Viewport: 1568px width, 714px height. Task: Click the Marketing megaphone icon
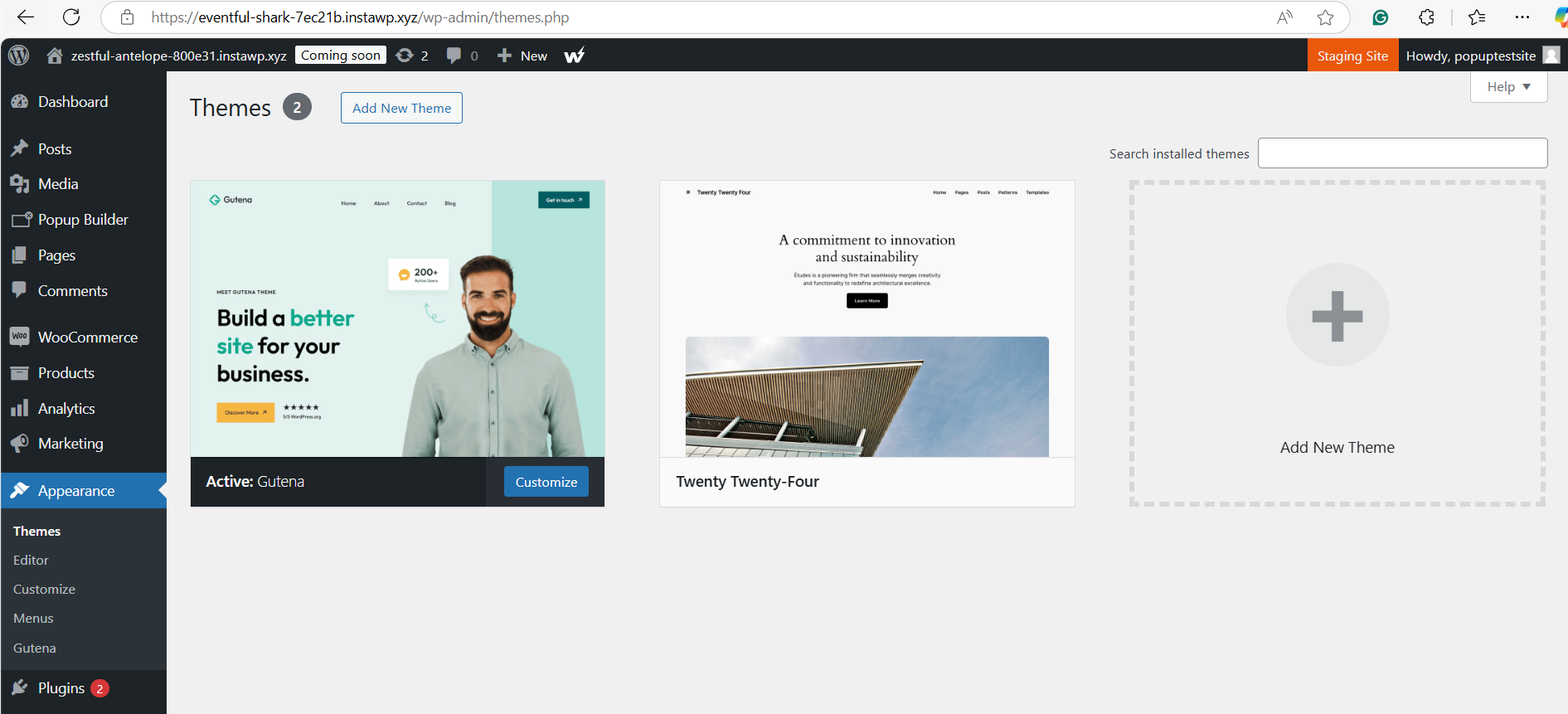20,444
